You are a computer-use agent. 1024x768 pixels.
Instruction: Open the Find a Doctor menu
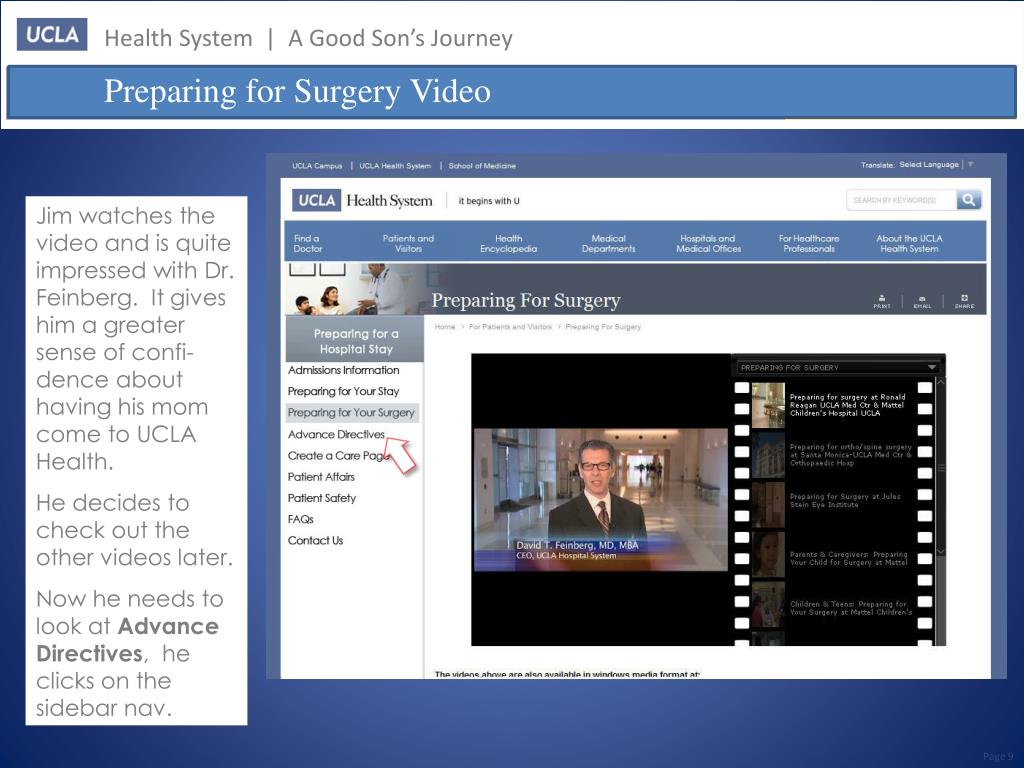(x=308, y=244)
